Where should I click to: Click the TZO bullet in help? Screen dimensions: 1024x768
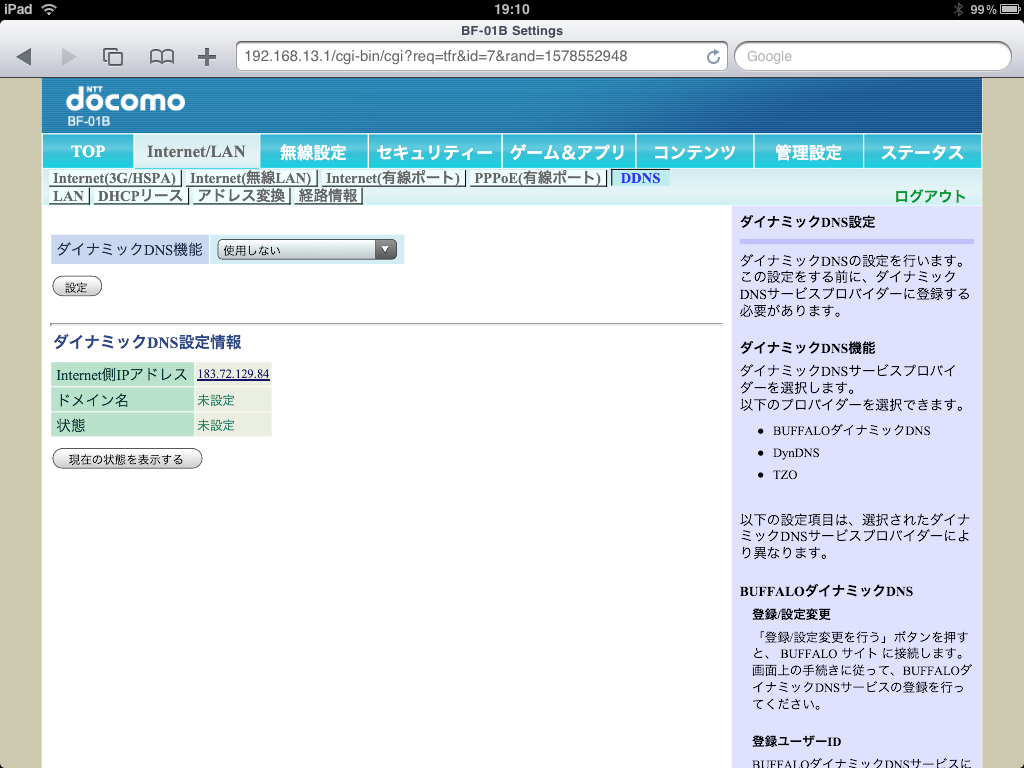tap(785, 475)
